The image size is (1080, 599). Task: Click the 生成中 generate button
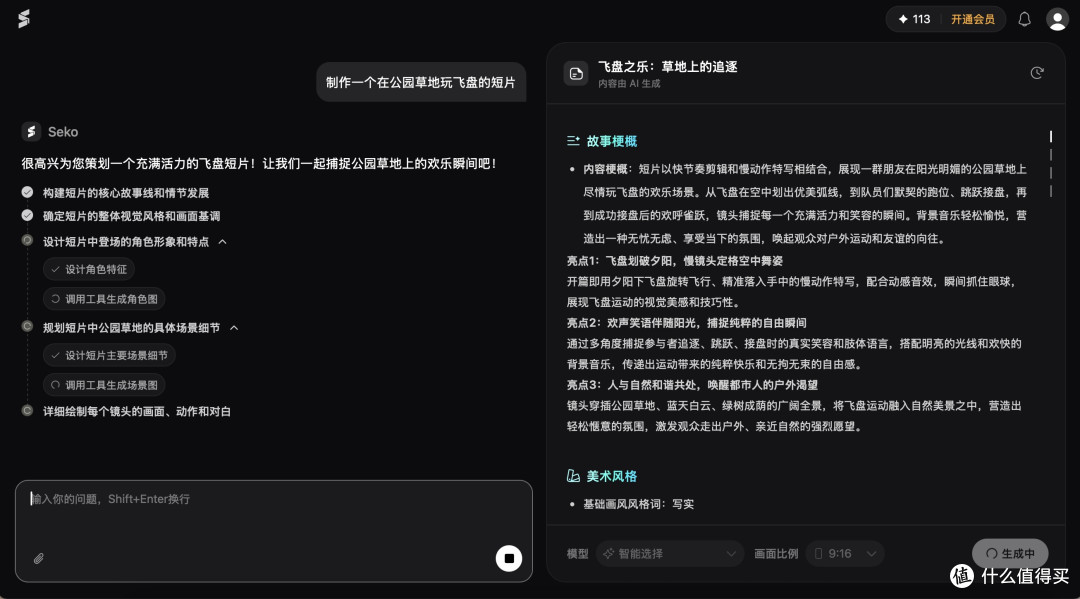pyautogui.click(x=1010, y=554)
